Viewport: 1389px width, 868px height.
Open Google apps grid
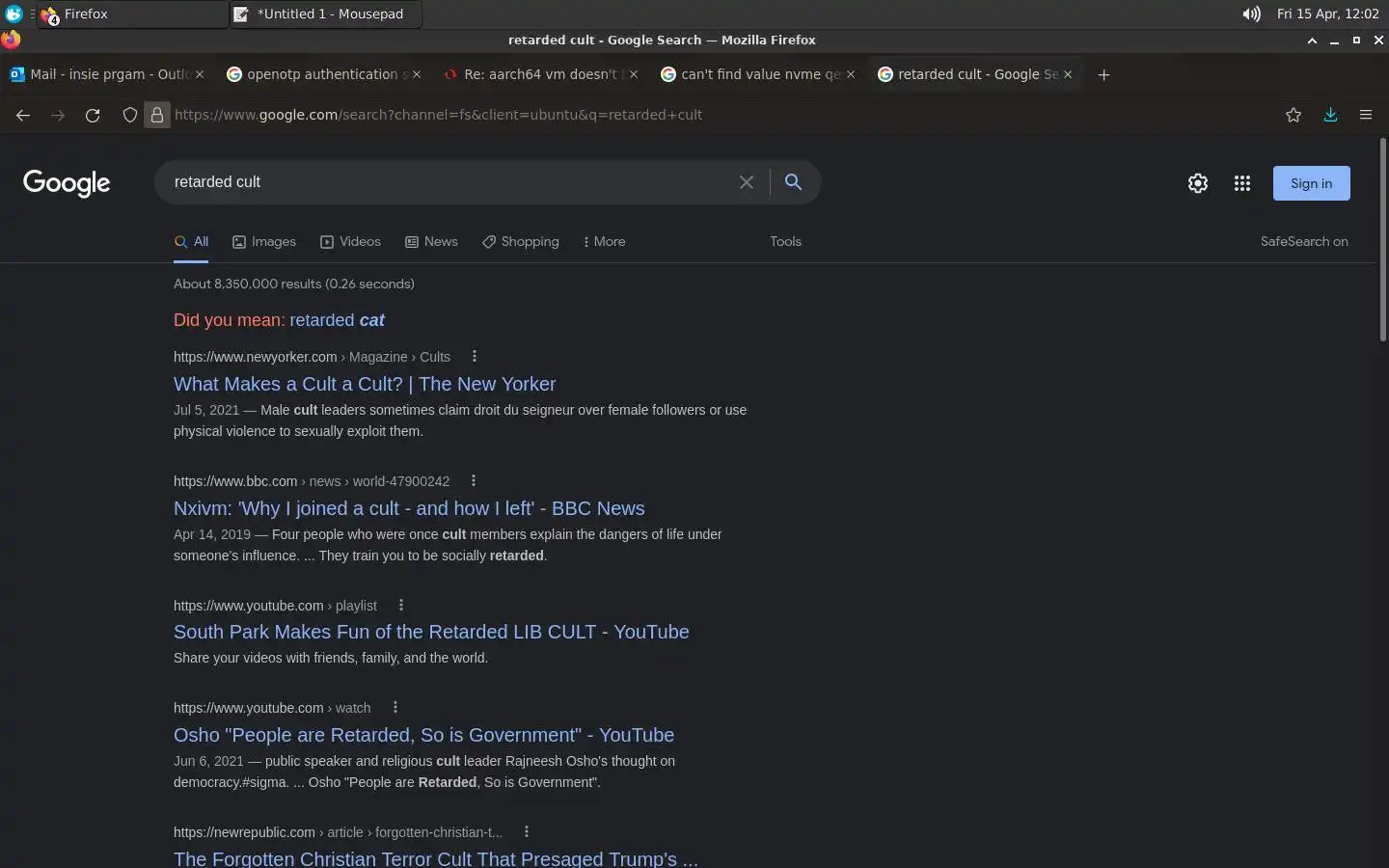(1242, 183)
